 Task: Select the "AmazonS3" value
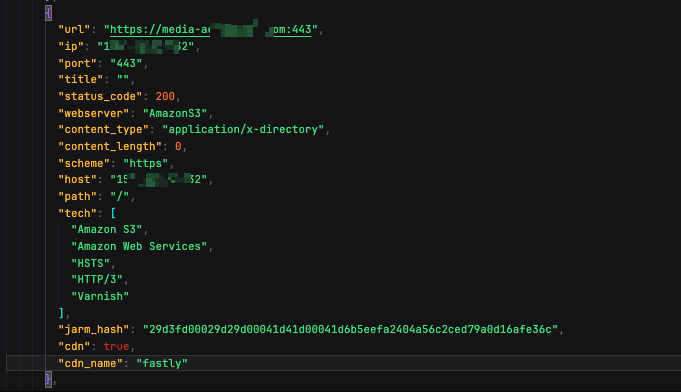pos(175,113)
